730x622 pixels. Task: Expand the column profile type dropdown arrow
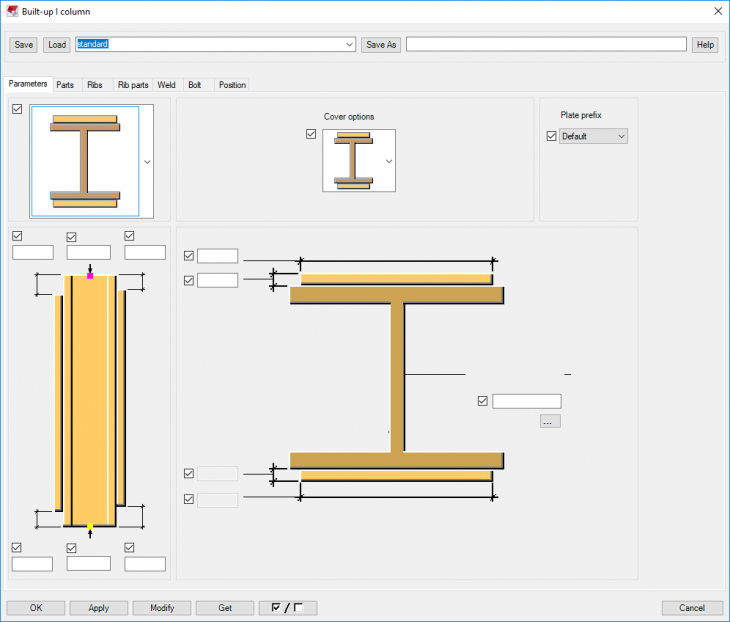[x=147, y=162]
